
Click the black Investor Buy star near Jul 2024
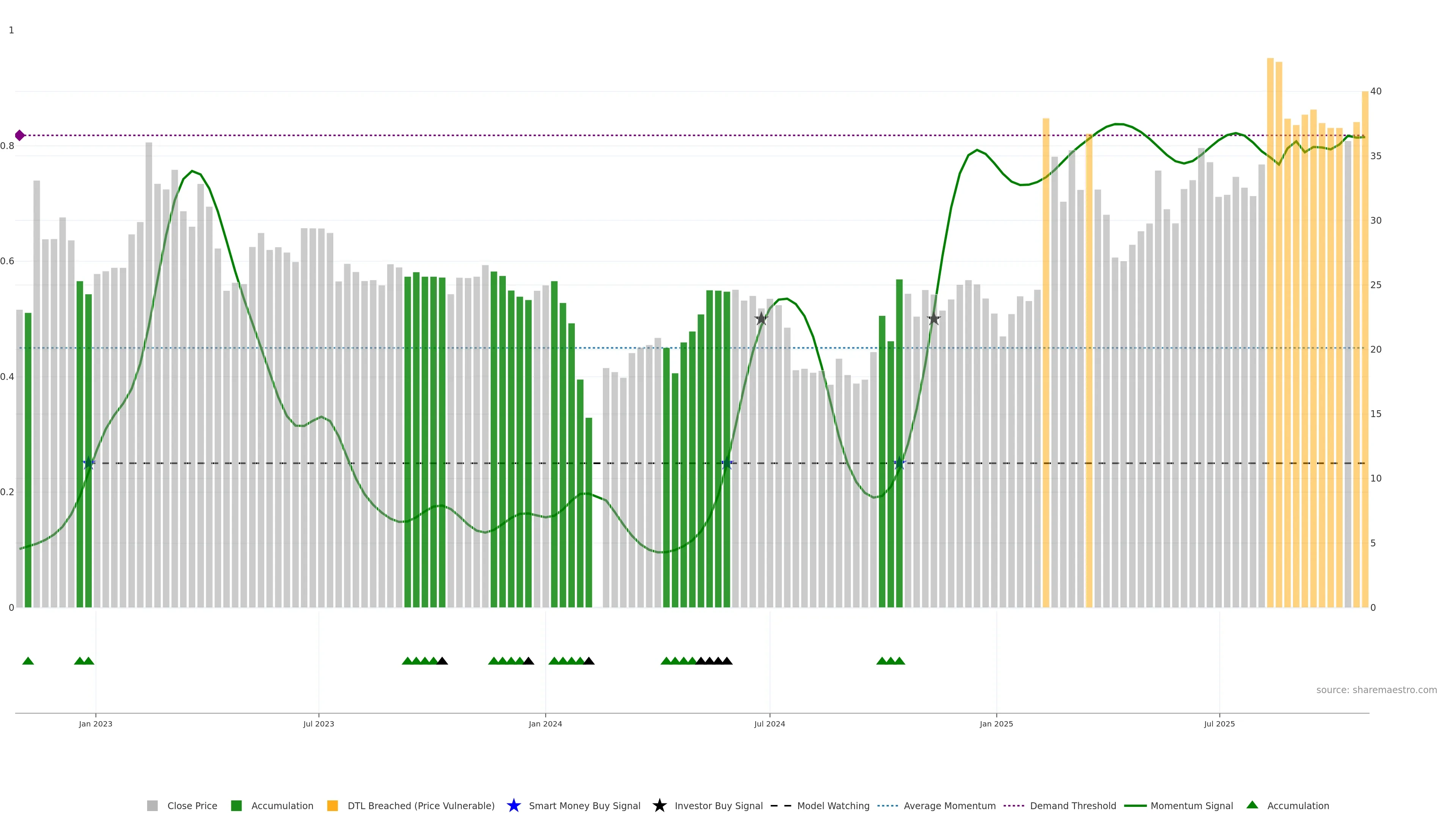pyautogui.click(x=761, y=319)
